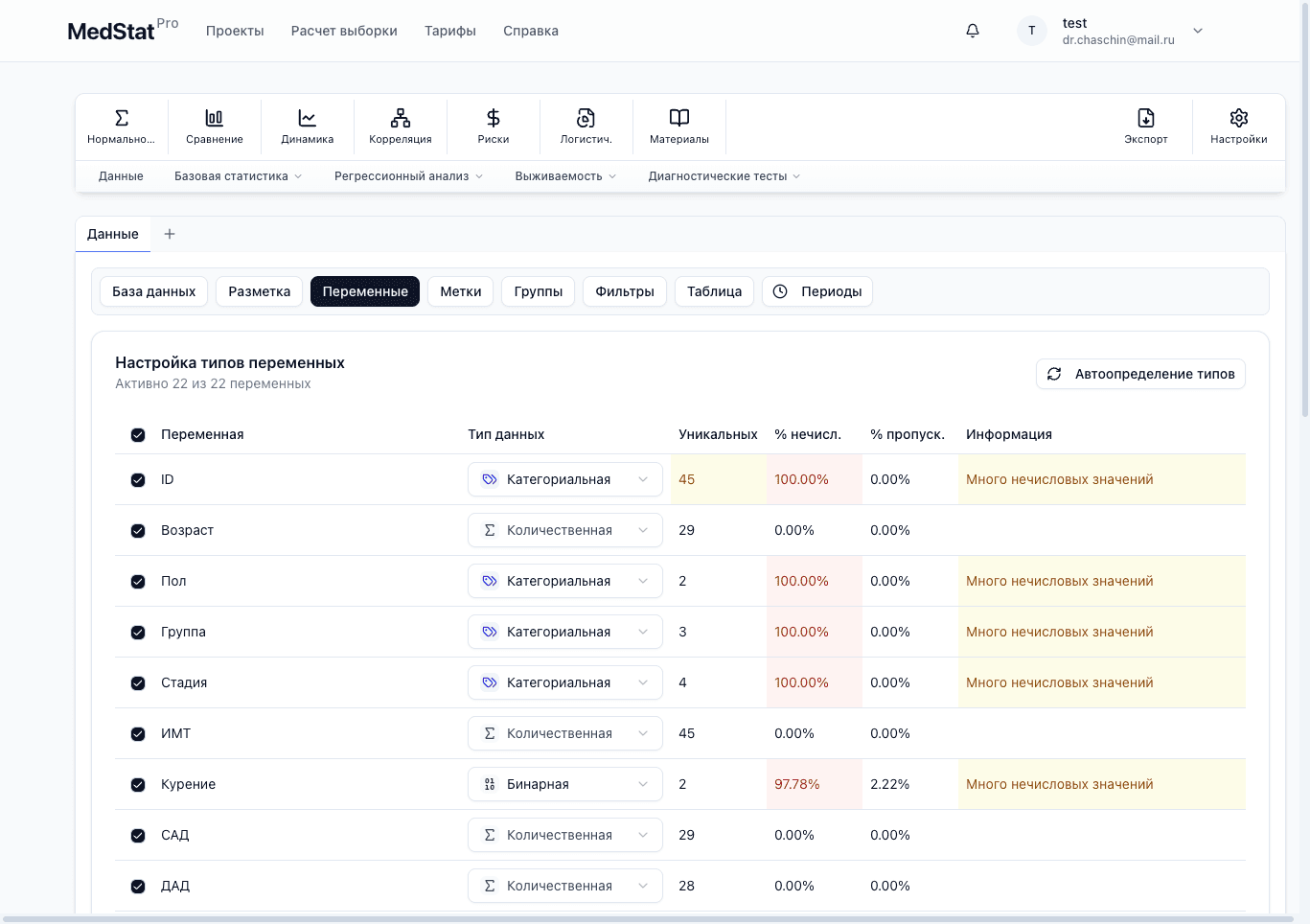The width and height of the screenshot is (1310, 924).
Task: Uncheck the Стадия variable checkbox
Action: coord(138,683)
